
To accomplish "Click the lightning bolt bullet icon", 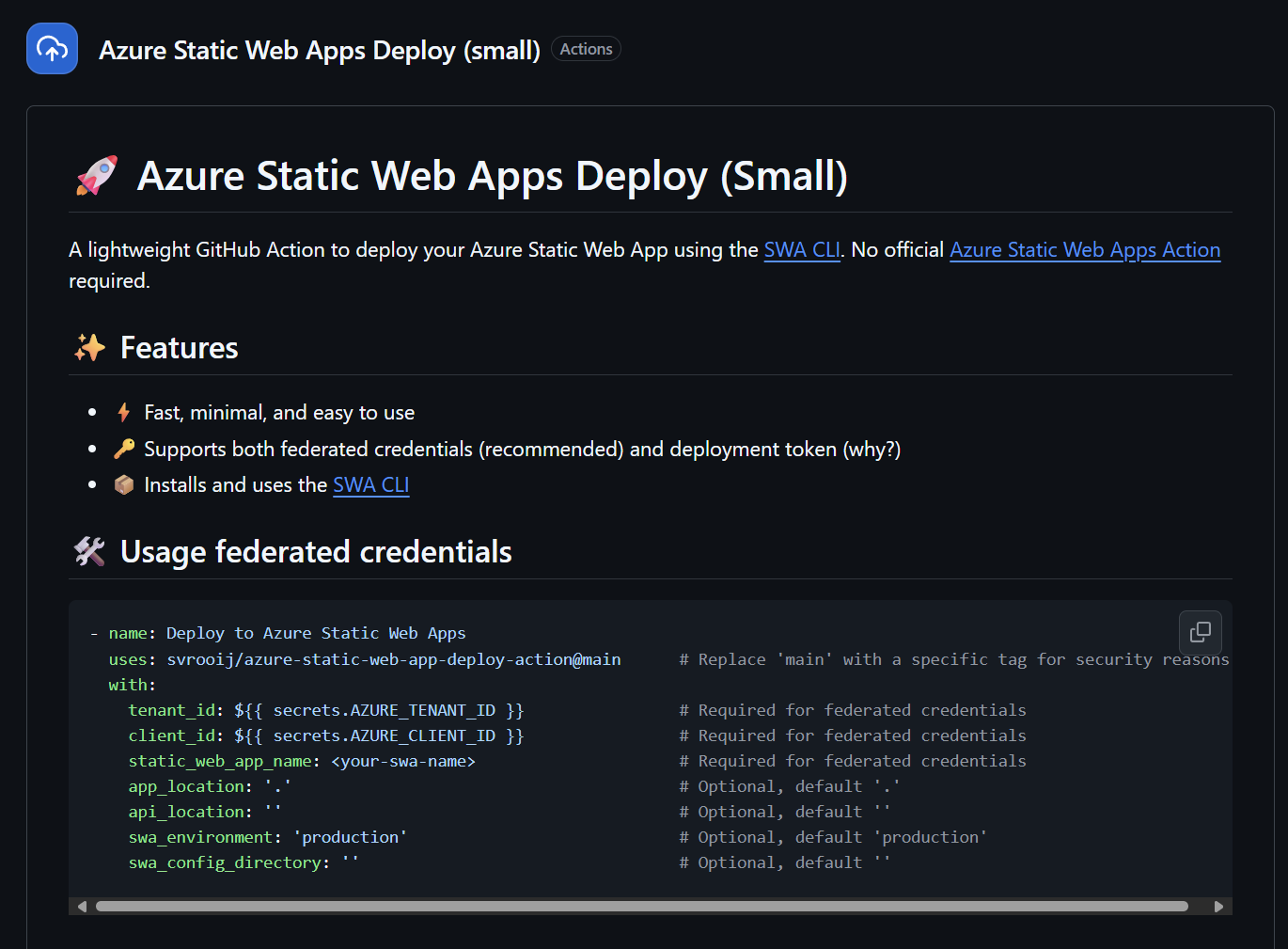I will click(124, 413).
